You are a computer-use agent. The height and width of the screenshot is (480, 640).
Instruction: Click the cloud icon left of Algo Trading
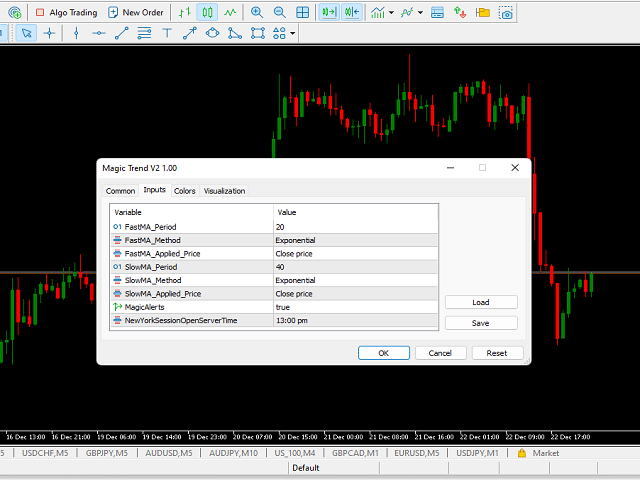tap(15, 13)
